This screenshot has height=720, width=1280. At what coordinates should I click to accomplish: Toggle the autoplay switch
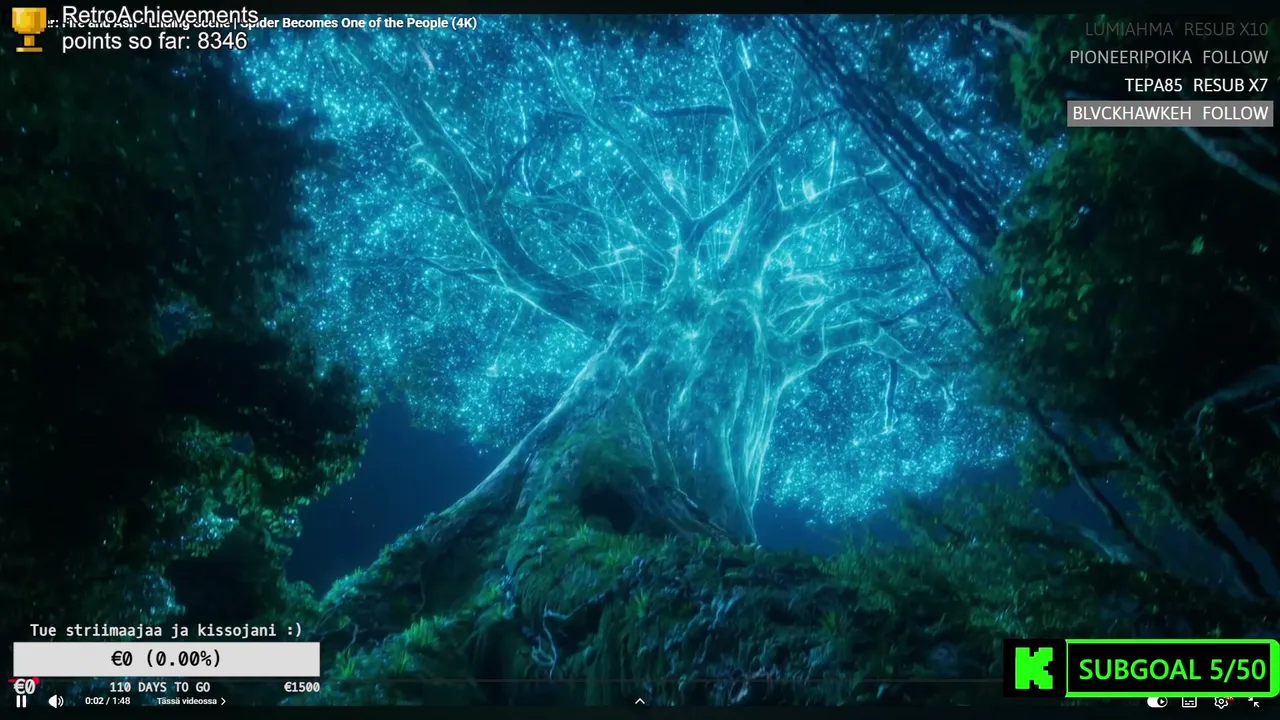(x=1157, y=702)
